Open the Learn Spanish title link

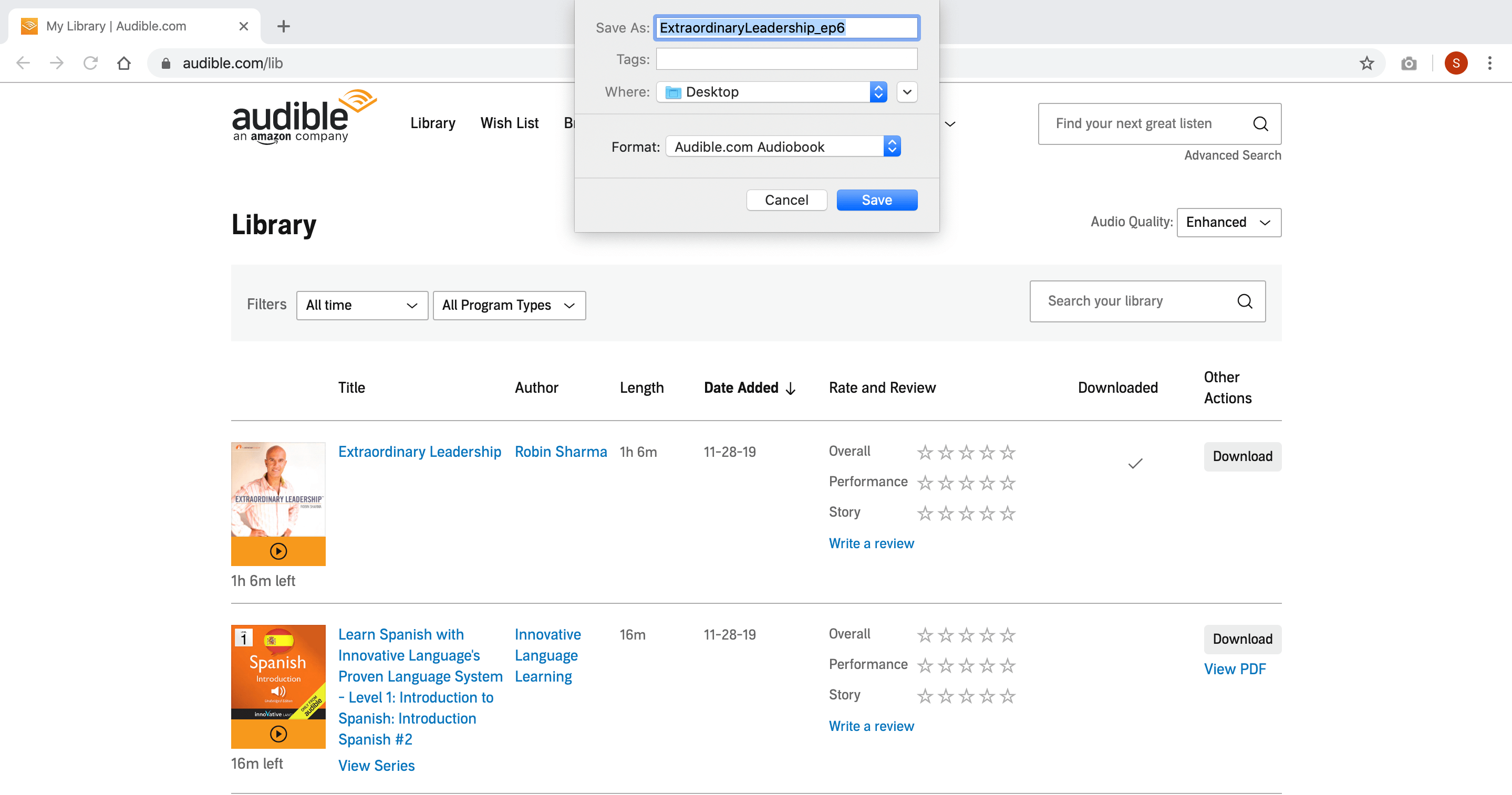420,687
